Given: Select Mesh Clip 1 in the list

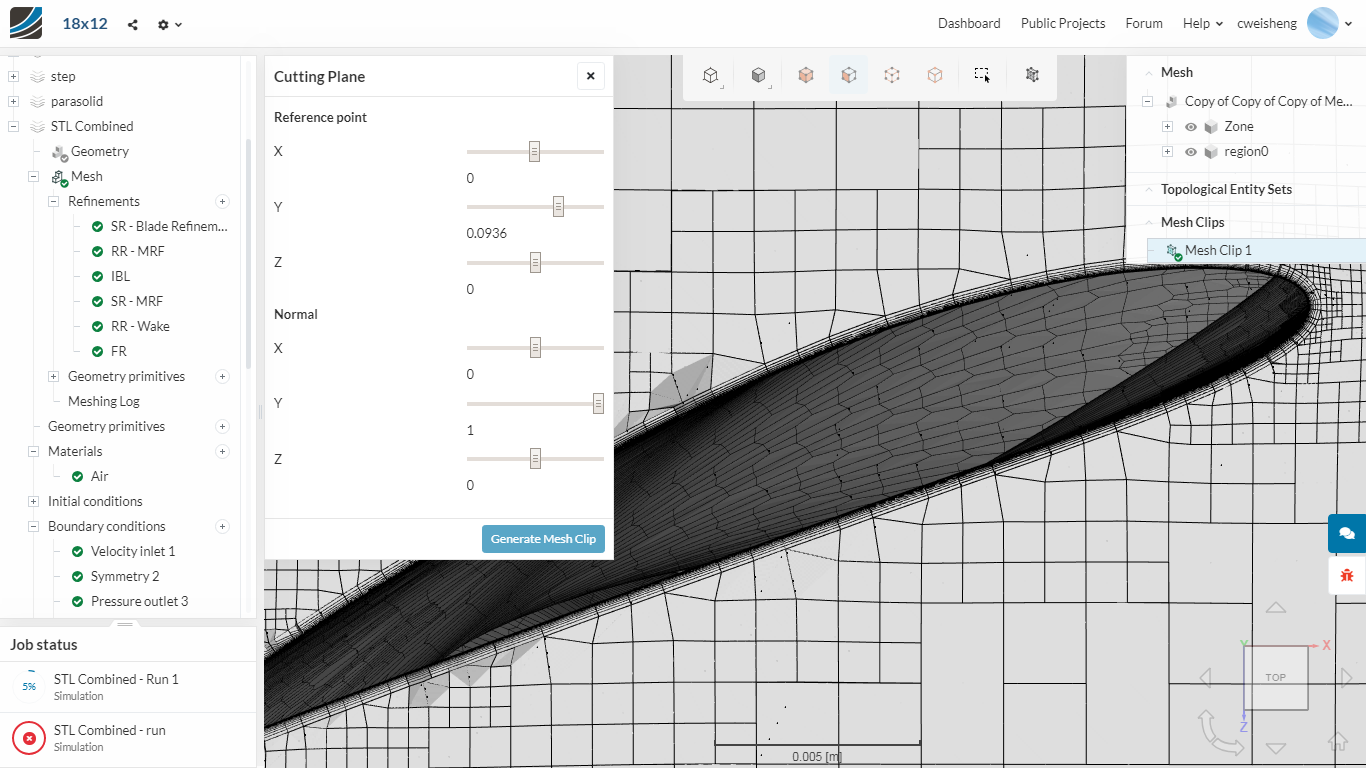Looking at the screenshot, I should [x=1217, y=250].
